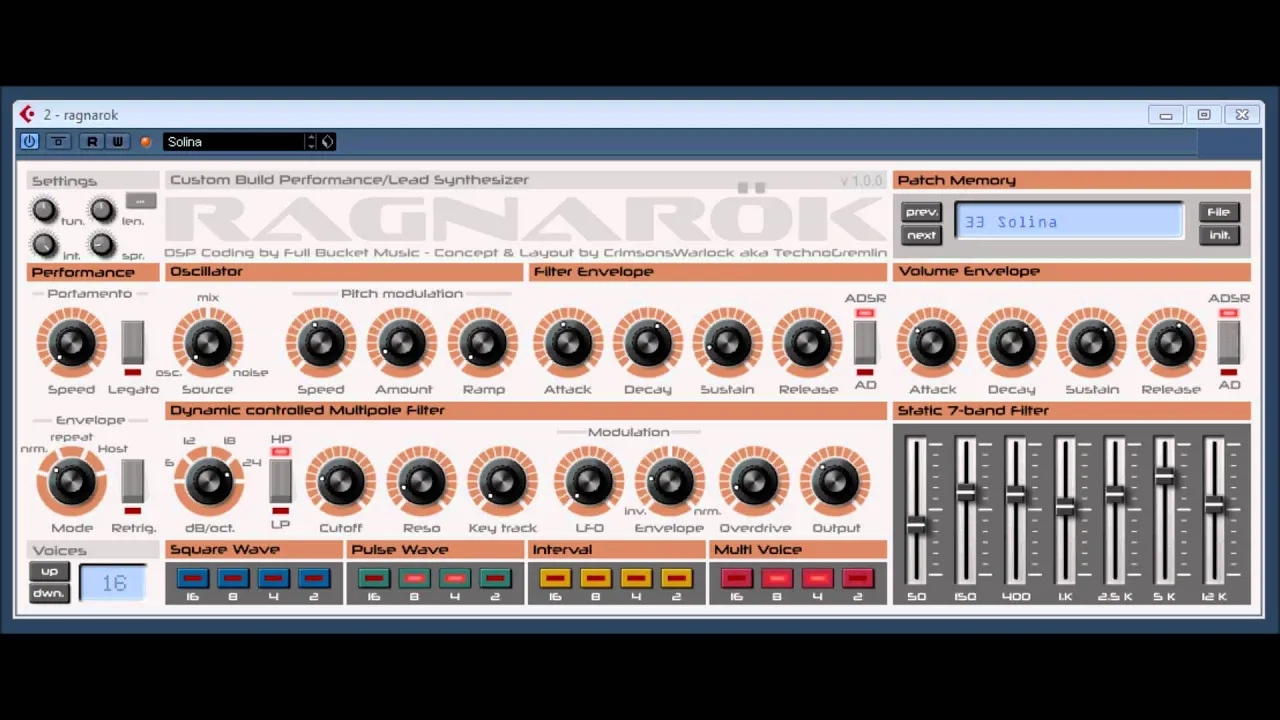Toggle Interval 2' yellow button
Image resolution: width=1280 pixels, height=720 pixels.
pos(676,578)
